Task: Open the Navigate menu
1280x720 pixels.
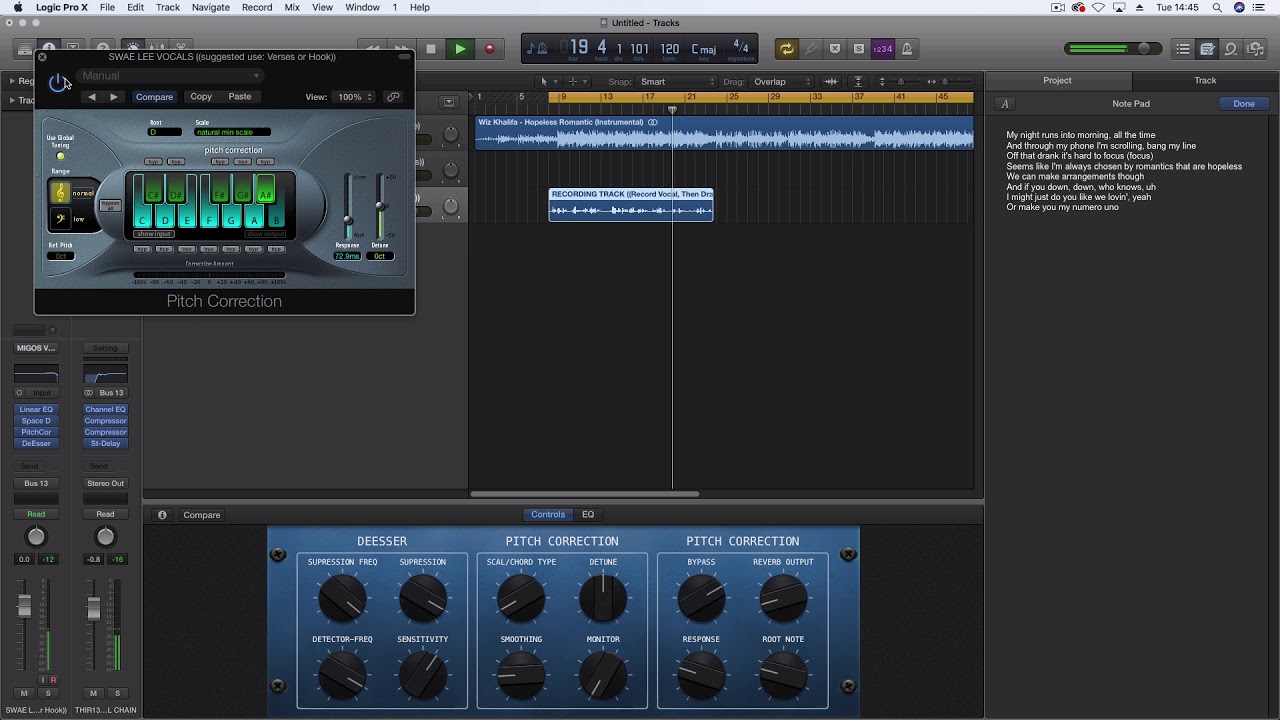Action: click(210, 7)
